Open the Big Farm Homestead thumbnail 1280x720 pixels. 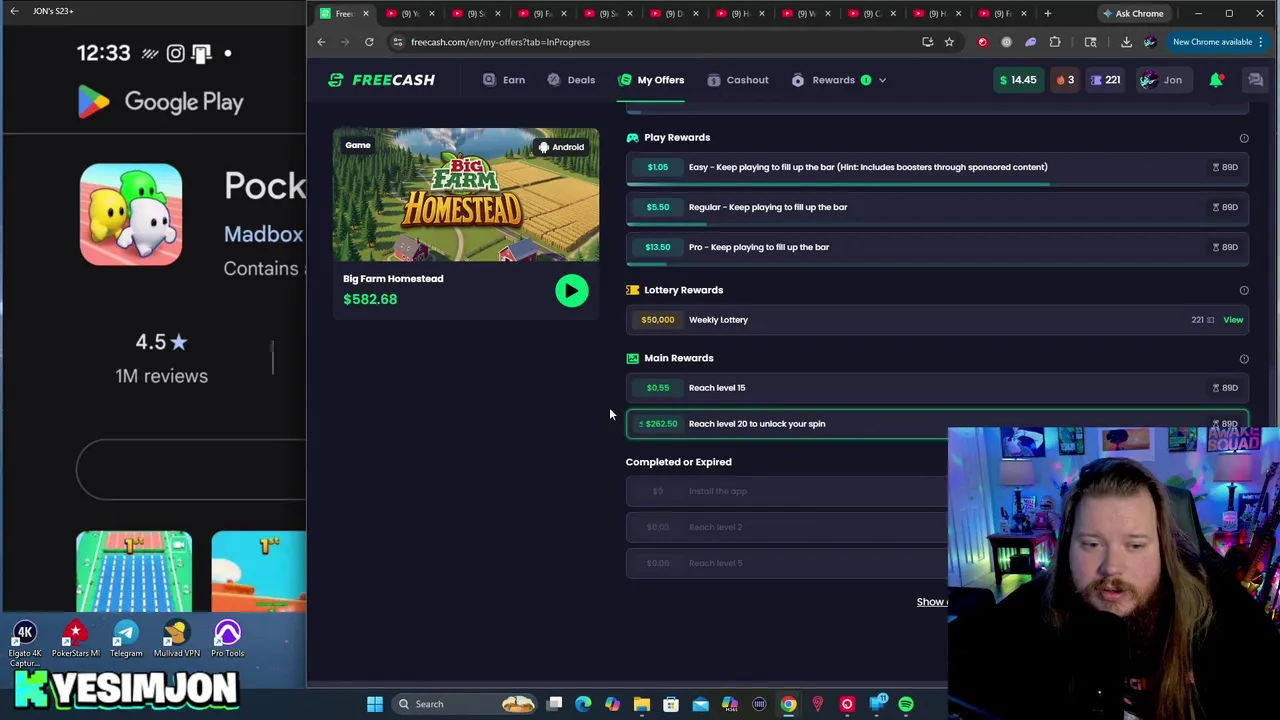click(466, 194)
